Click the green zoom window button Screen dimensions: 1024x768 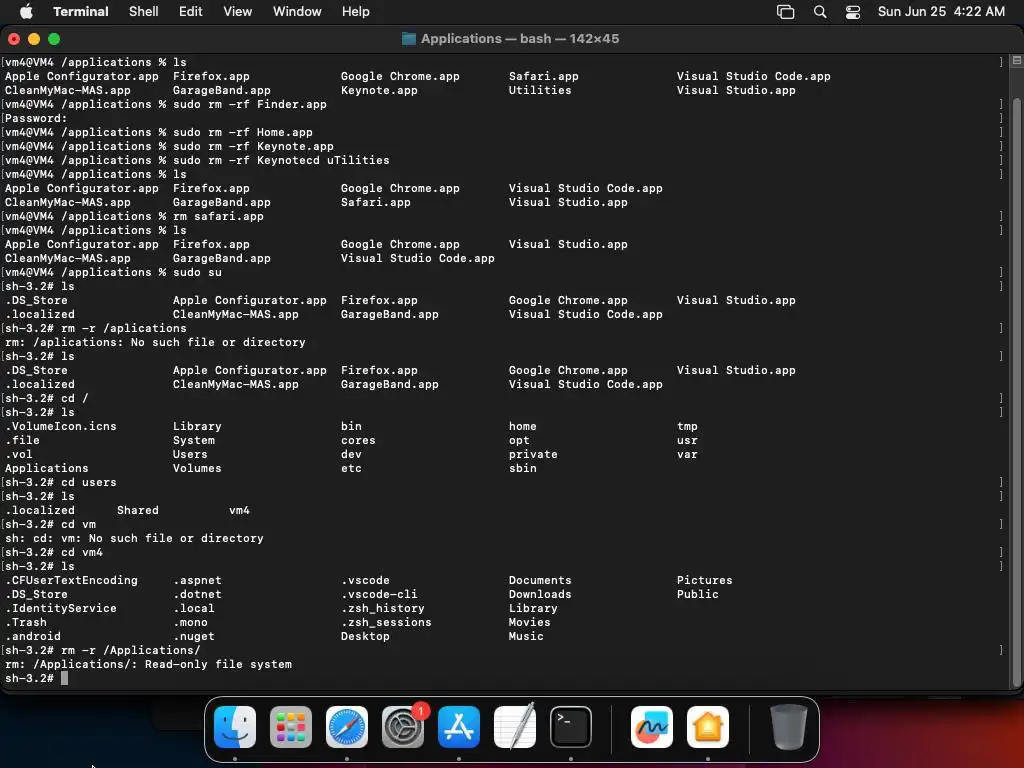54,39
